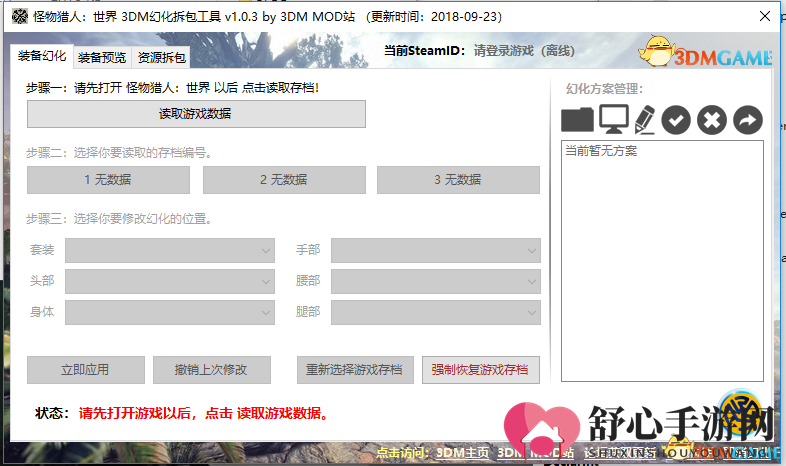Click the pencil edit scheme icon
786x466 pixels.
pos(645,120)
